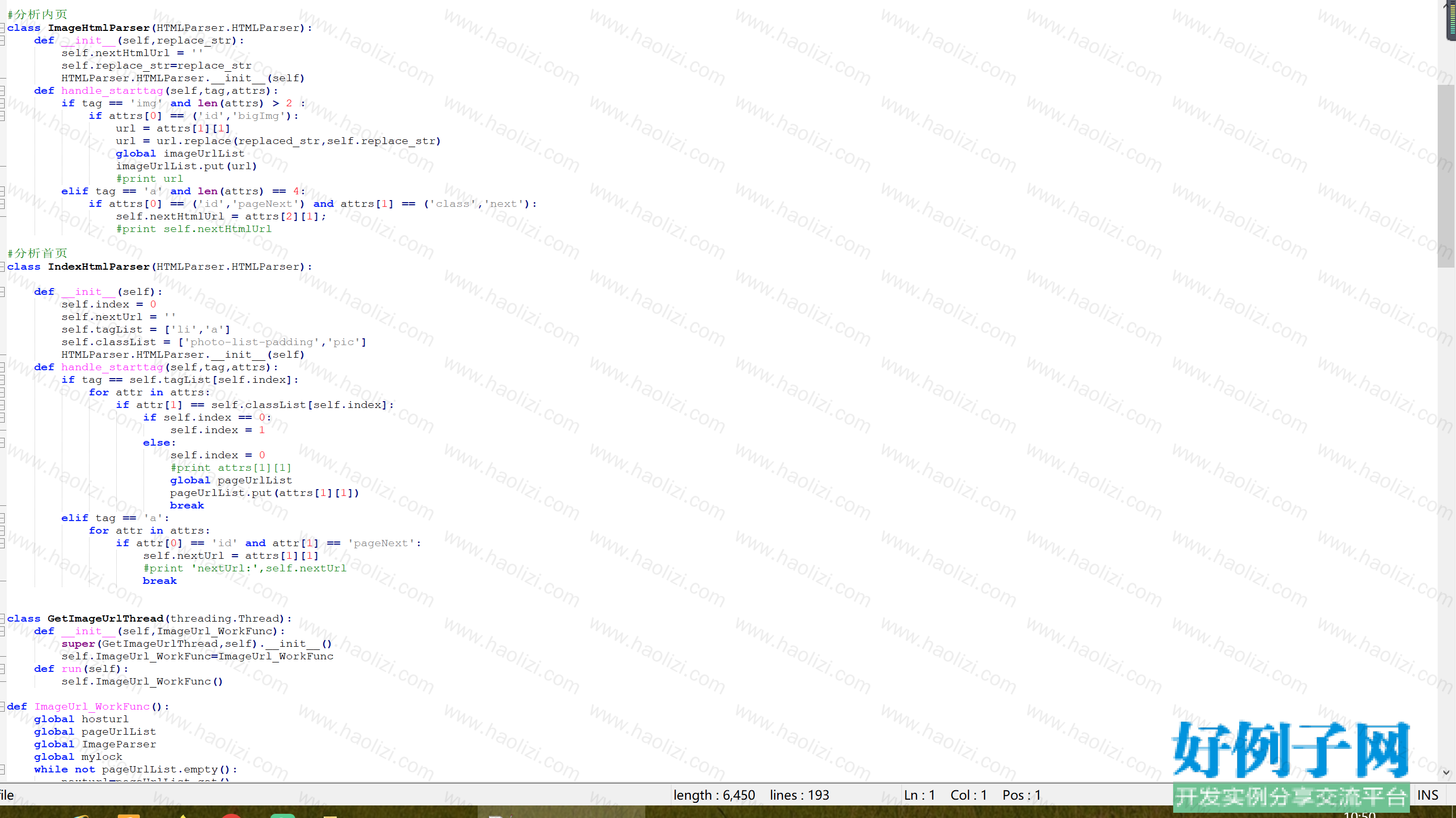Image resolution: width=1456 pixels, height=818 pixels.
Task: Fold the while not pageUrlList.empty() loop
Action: [2, 769]
